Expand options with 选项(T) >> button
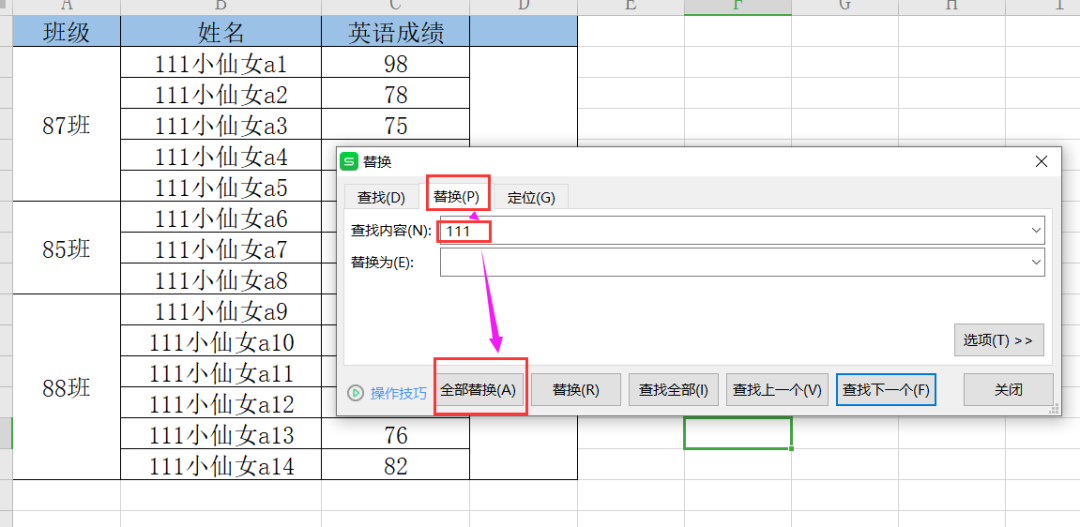Viewport: 1080px width, 527px height. pos(998,340)
